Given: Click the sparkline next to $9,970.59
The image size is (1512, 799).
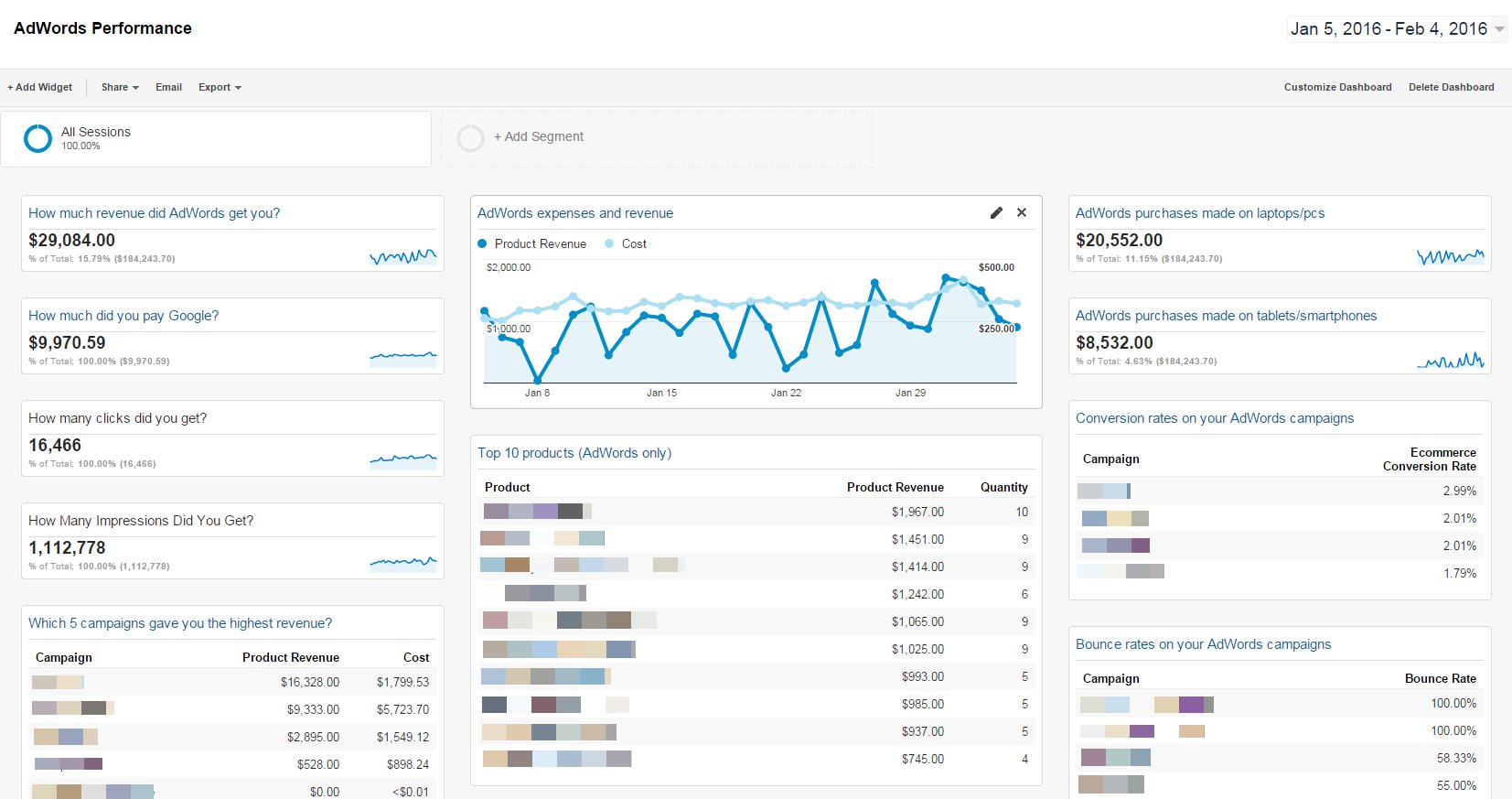Looking at the screenshot, I should [x=403, y=358].
